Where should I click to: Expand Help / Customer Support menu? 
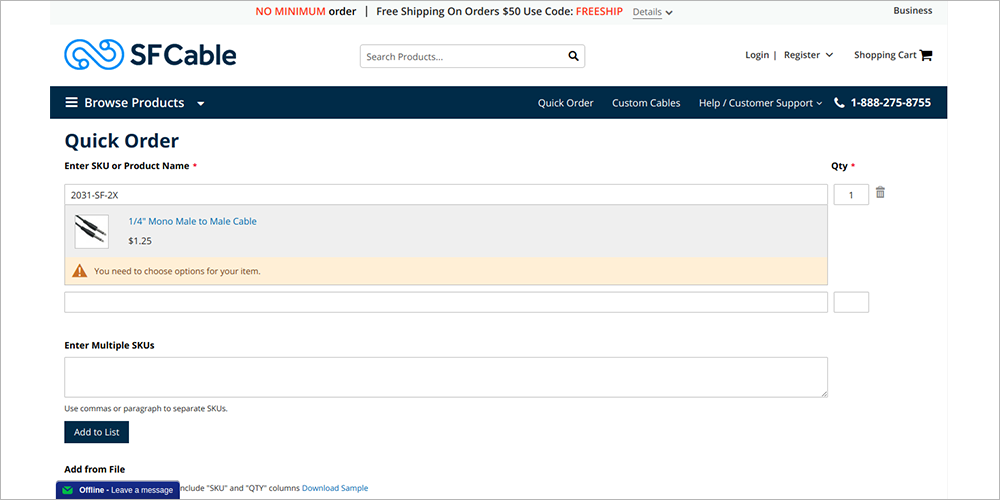[760, 103]
